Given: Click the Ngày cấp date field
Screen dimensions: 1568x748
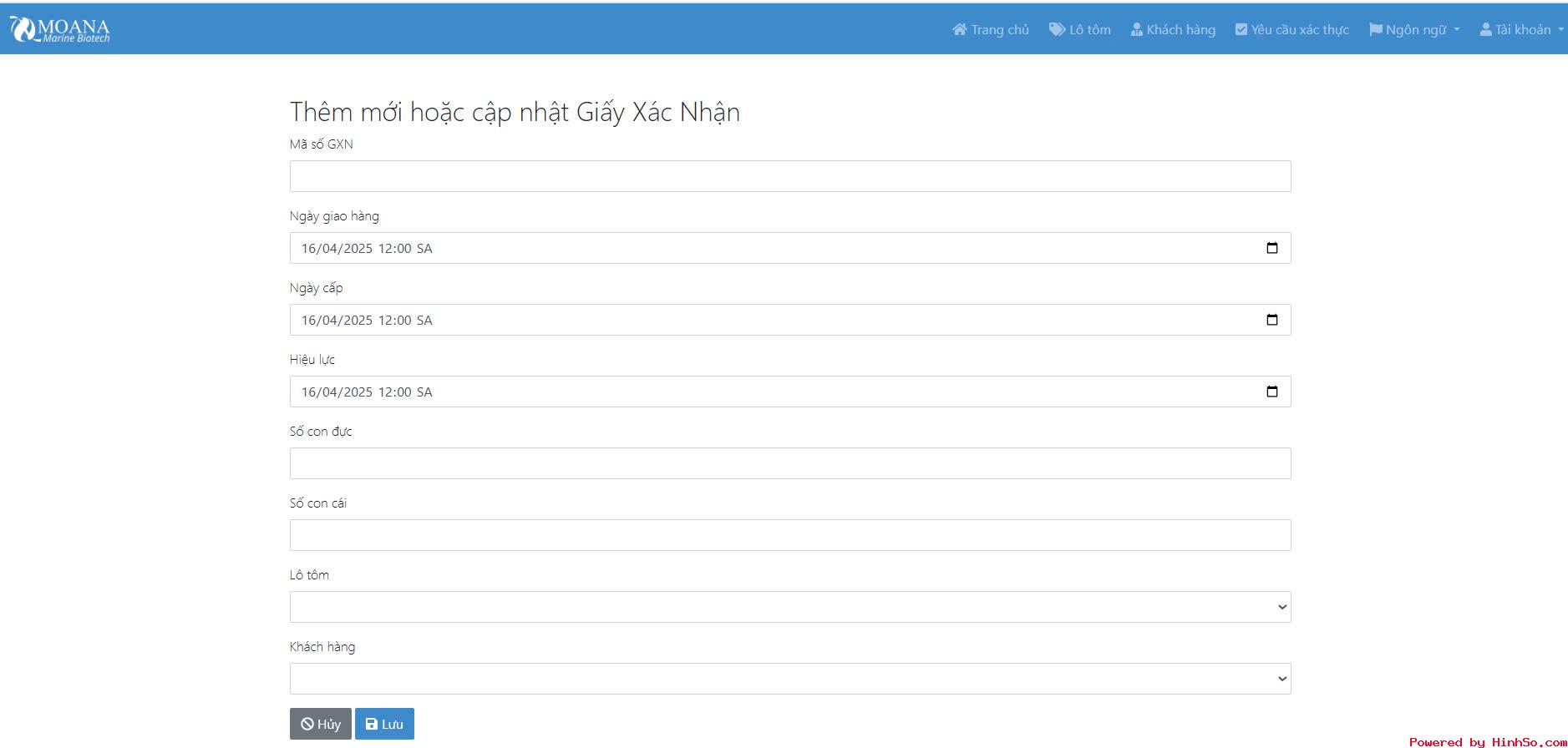Looking at the screenshot, I should (790, 320).
